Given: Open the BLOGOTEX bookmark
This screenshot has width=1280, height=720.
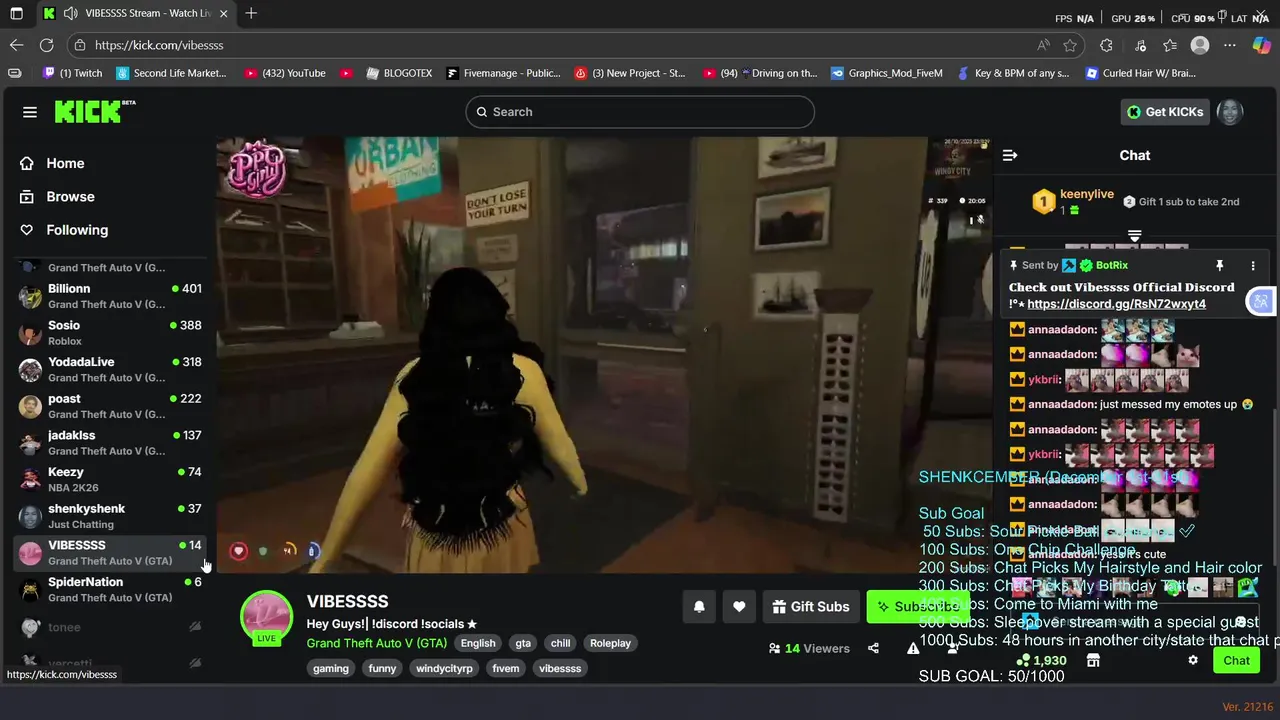Looking at the screenshot, I should click(x=399, y=73).
